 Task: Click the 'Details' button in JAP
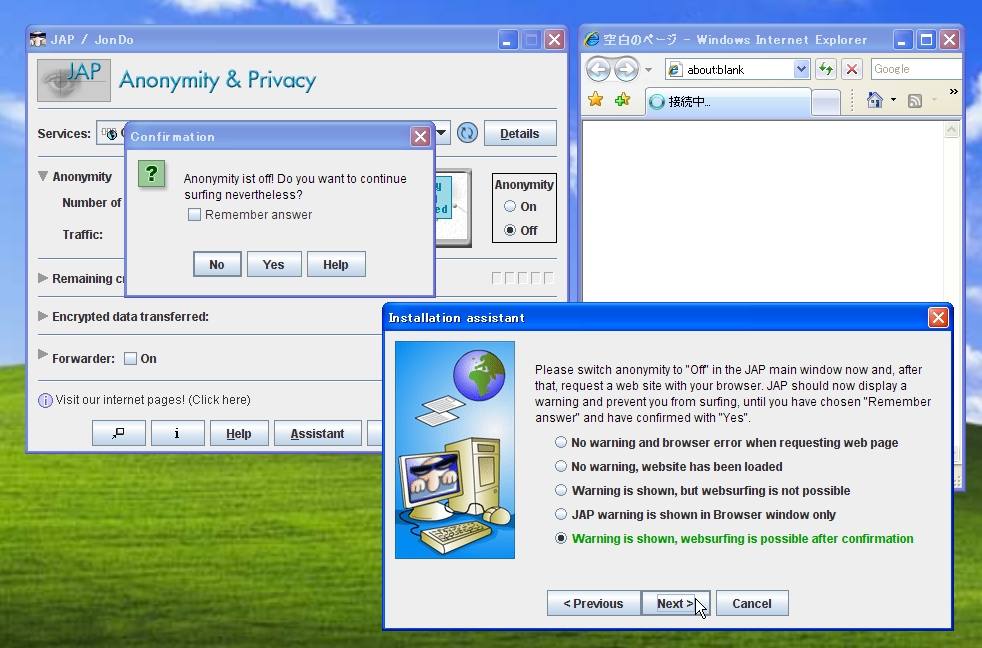[520, 133]
